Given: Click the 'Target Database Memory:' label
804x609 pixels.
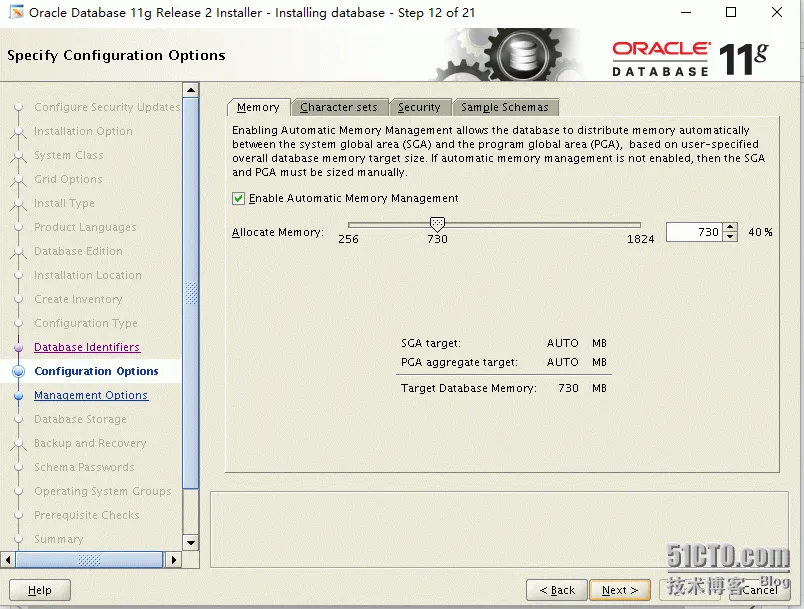Looking at the screenshot, I should coord(469,388).
